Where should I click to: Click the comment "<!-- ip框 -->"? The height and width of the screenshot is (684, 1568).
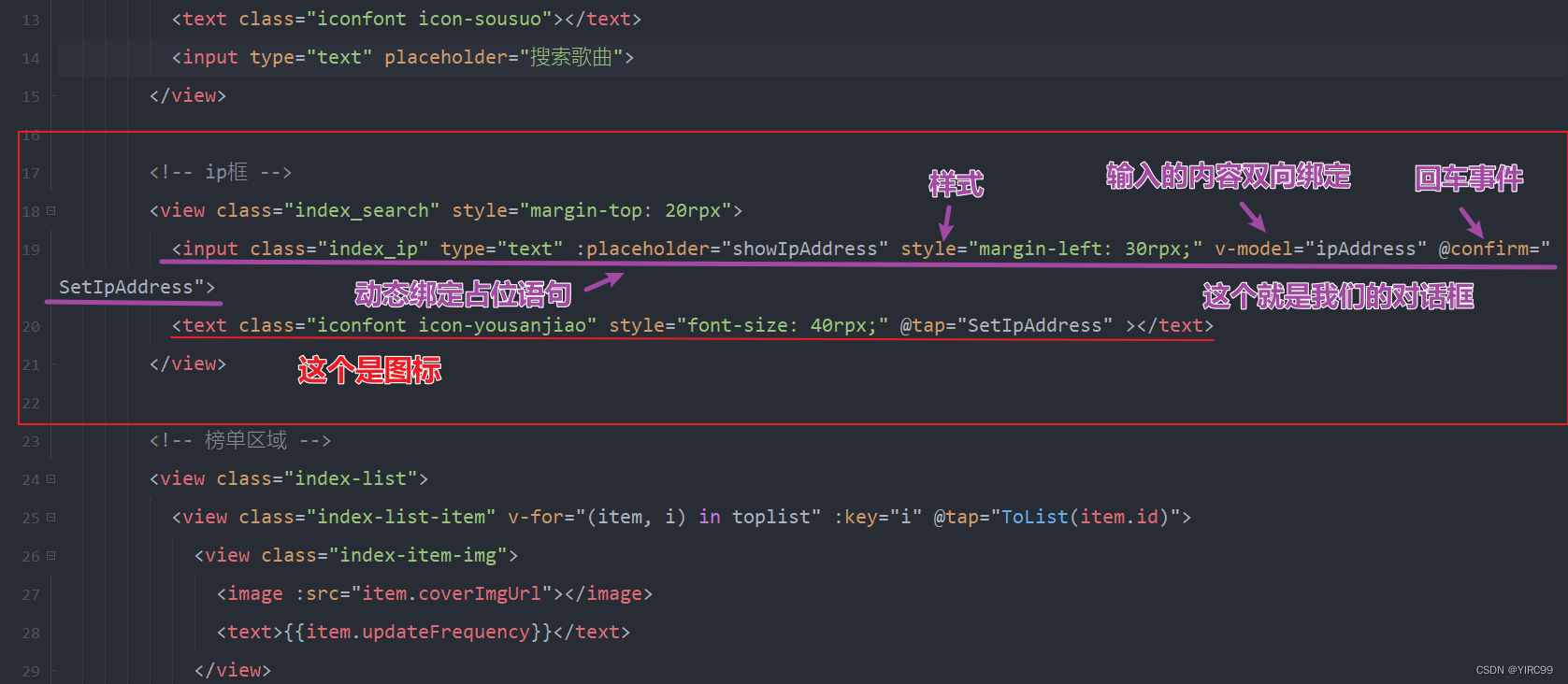(221, 172)
